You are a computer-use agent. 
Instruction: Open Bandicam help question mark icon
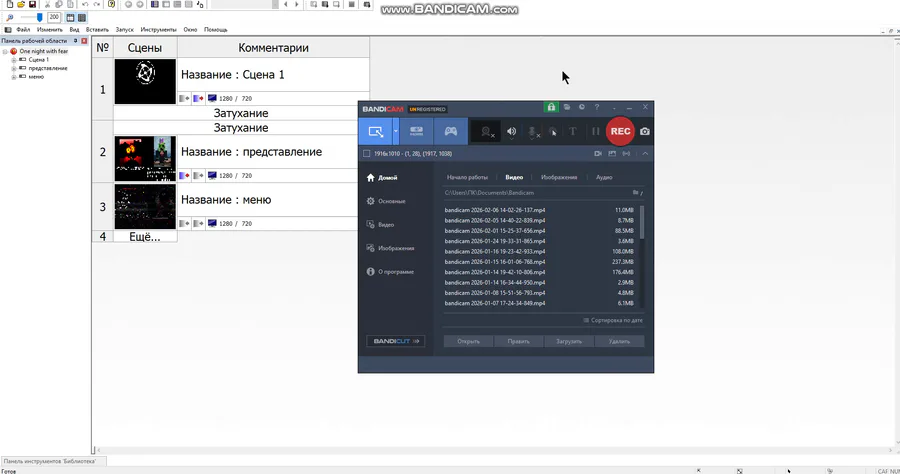pos(597,107)
